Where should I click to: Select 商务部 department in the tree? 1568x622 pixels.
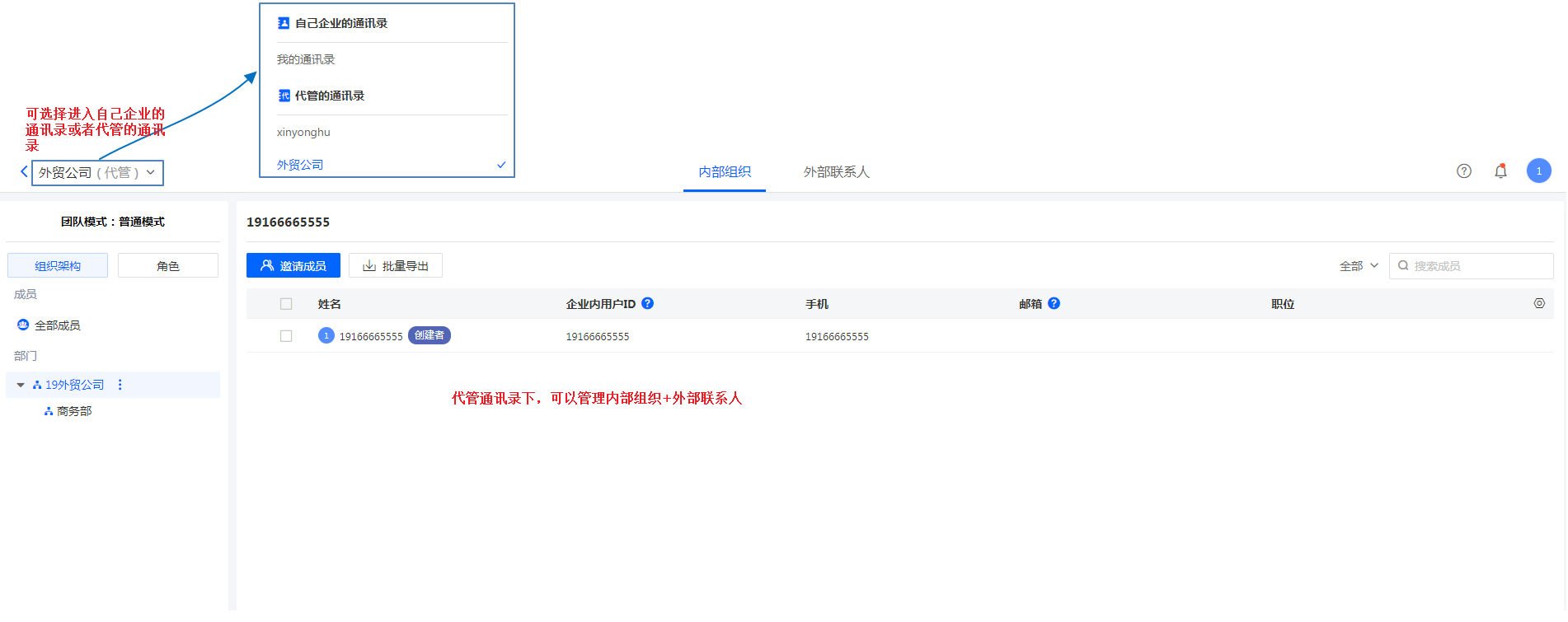point(74,411)
